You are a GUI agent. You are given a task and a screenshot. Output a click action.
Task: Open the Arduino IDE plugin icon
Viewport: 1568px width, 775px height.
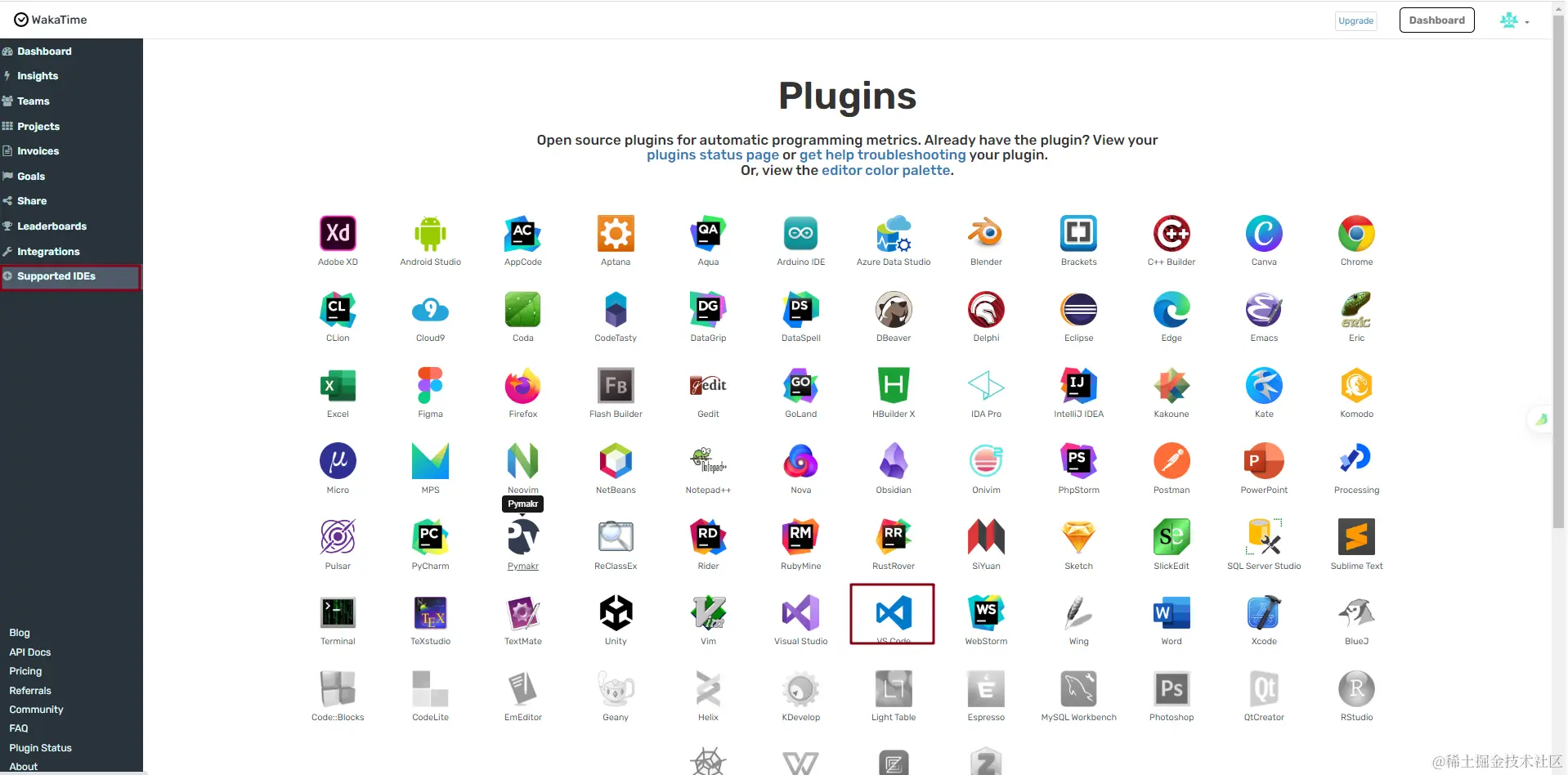click(x=801, y=234)
